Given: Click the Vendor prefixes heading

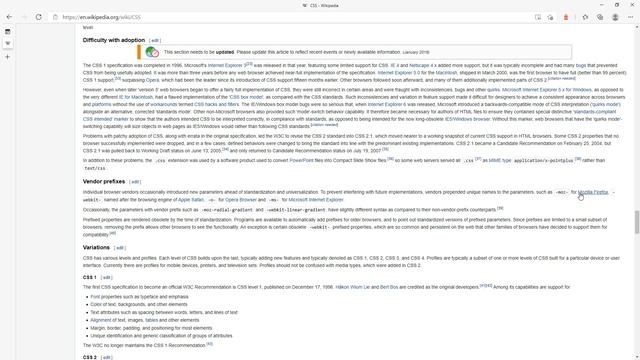Looking at the screenshot, I should [104, 182].
